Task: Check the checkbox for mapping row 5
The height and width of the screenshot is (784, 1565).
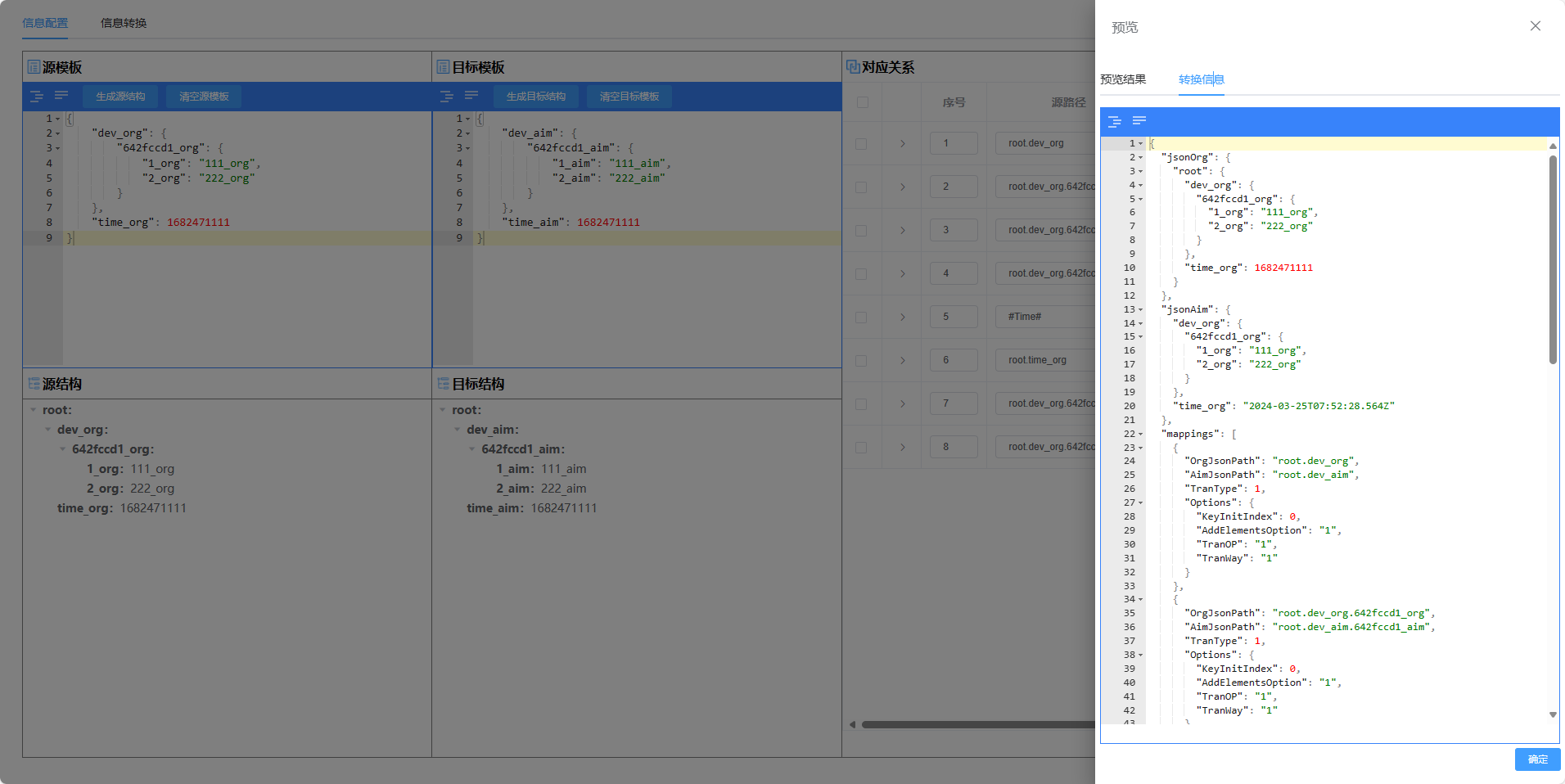Action: pyautogui.click(x=861, y=318)
